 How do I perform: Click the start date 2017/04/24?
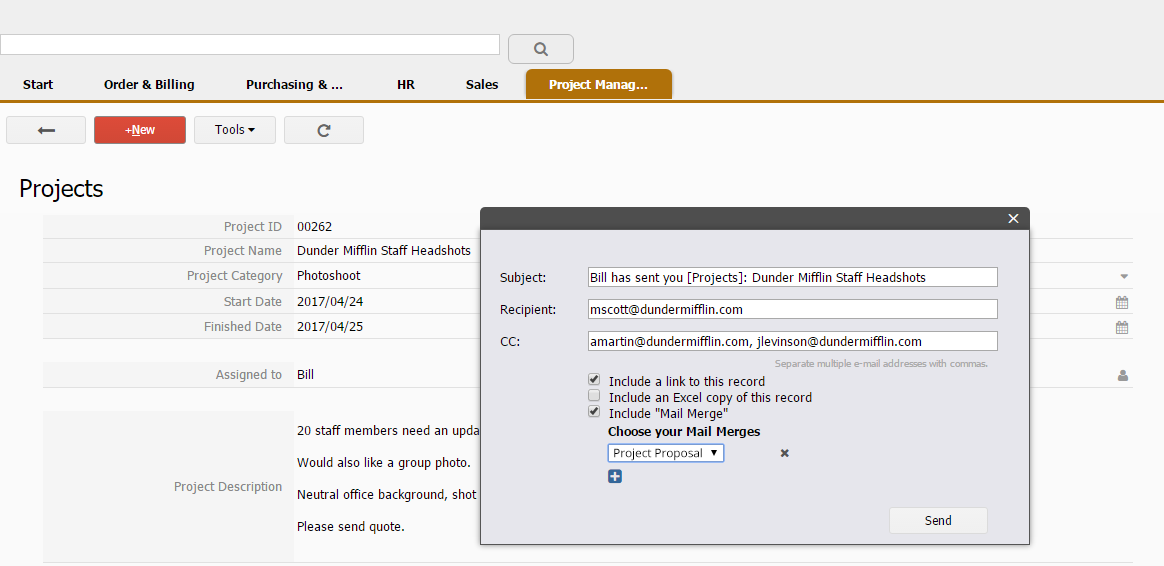[330, 302]
